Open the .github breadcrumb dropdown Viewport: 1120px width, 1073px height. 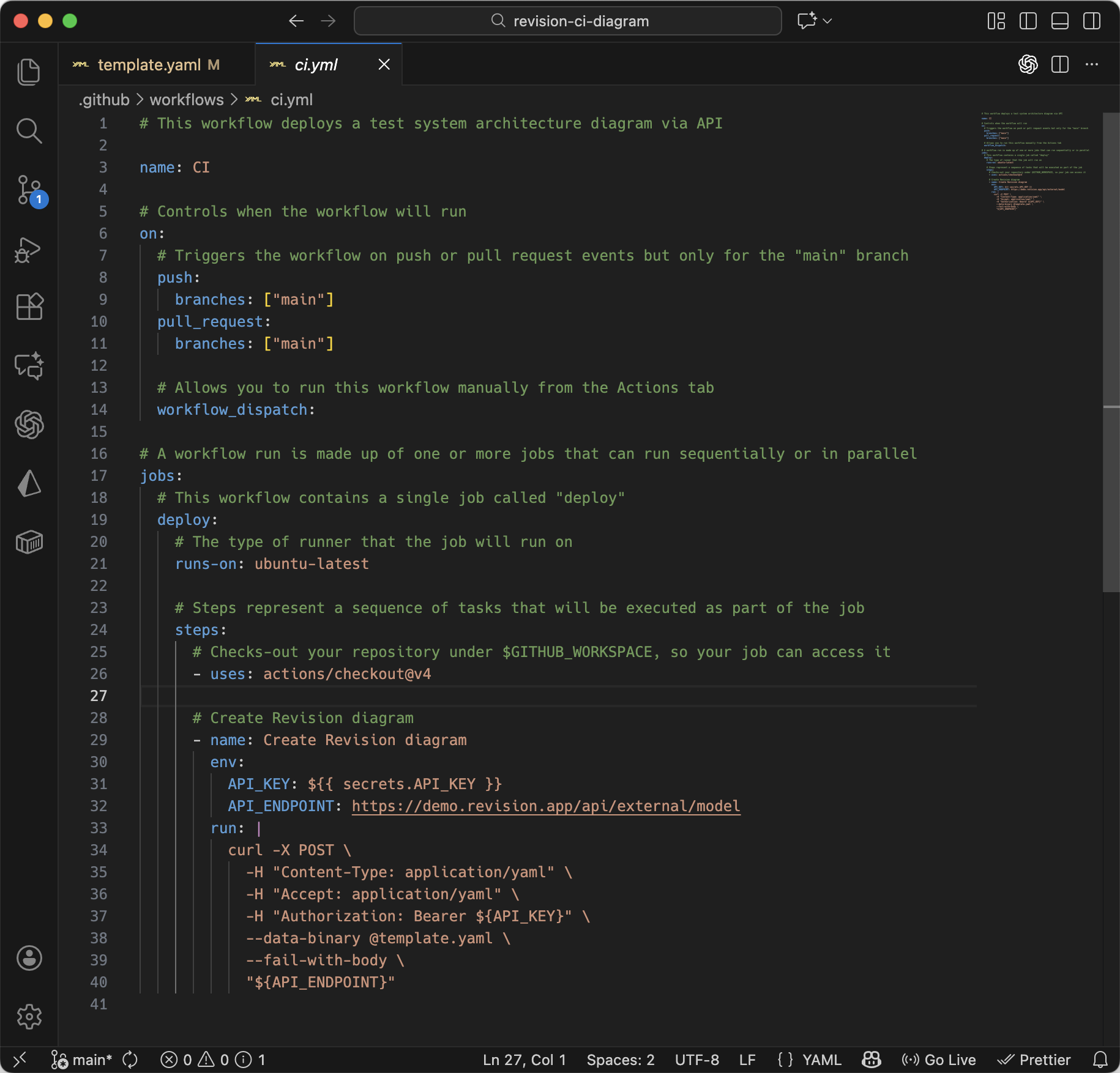[x=104, y=100]
